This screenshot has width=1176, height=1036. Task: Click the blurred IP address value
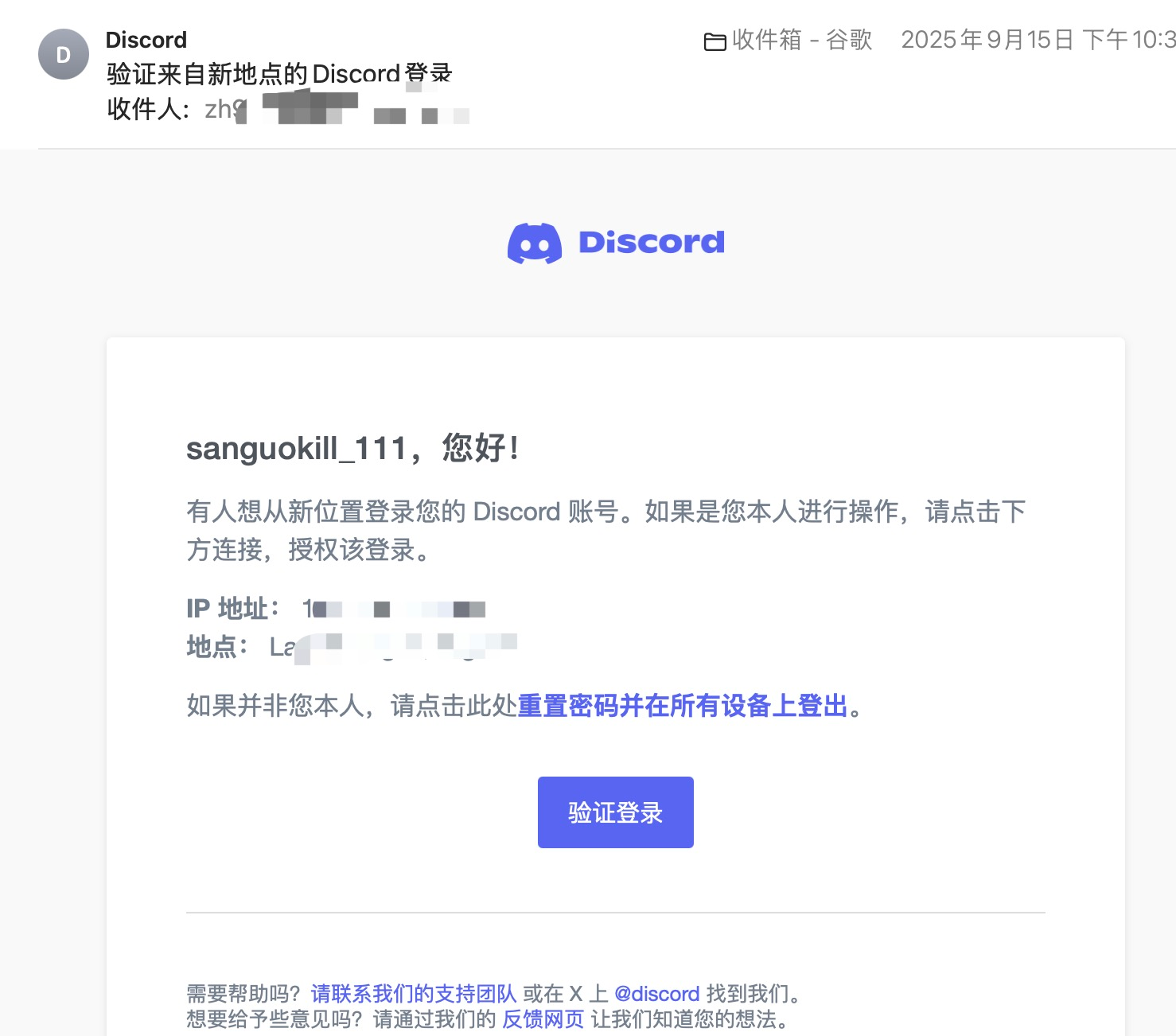click(394, 610)
